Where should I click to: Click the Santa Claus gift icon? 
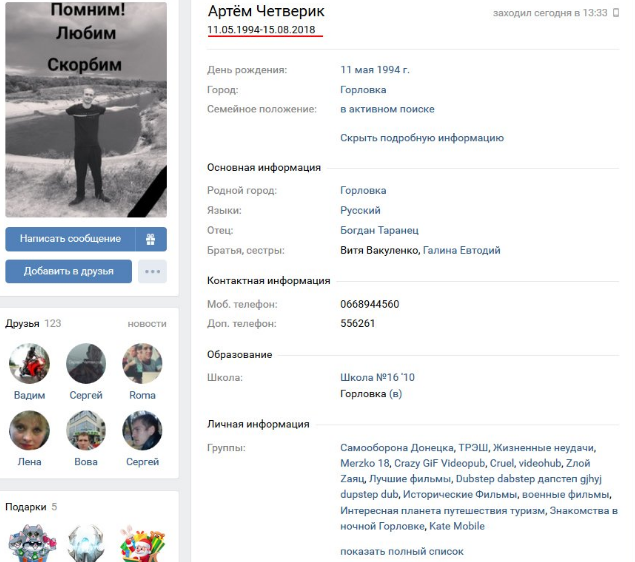[x=142, y=544]
